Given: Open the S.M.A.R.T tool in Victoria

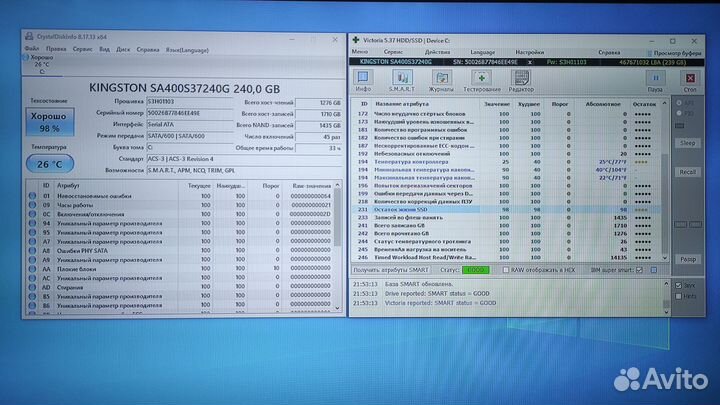Looking at the screenshot, I should tap(402, 81).
